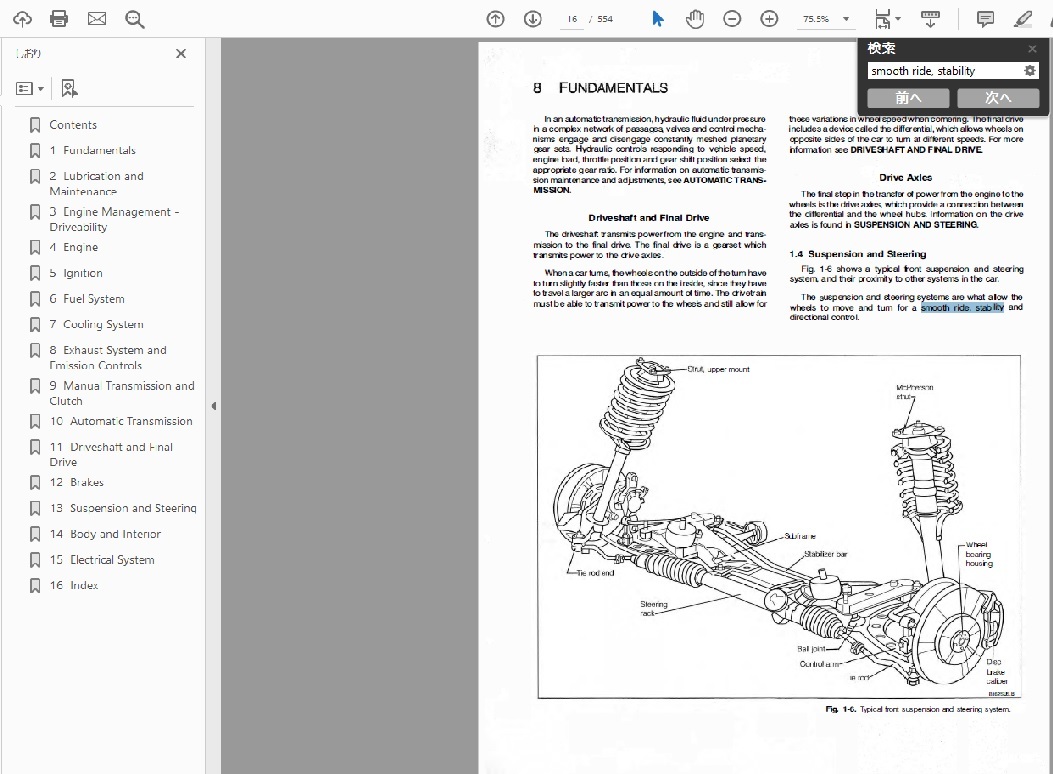Image resolution: width=1053 pixels, height=774 pixels.
Task: Open bookmark 2 Lubrication and Maintenance
Action: tap(96, 183)
